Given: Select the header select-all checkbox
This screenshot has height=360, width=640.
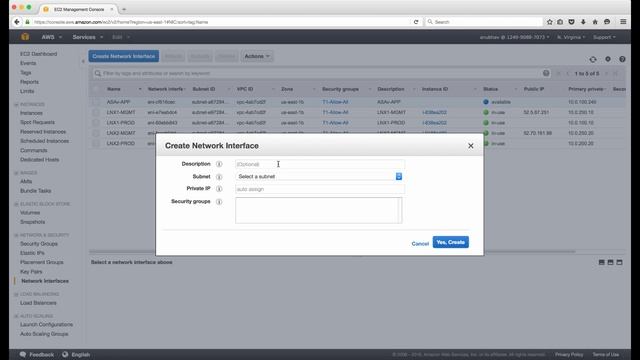Looking at the screenshot, I should point(96,89).
